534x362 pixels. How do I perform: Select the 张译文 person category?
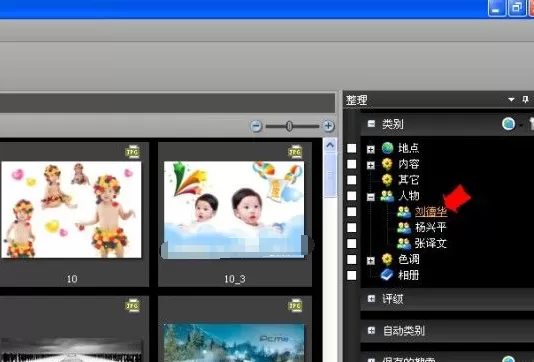click(x=430, y=243)
